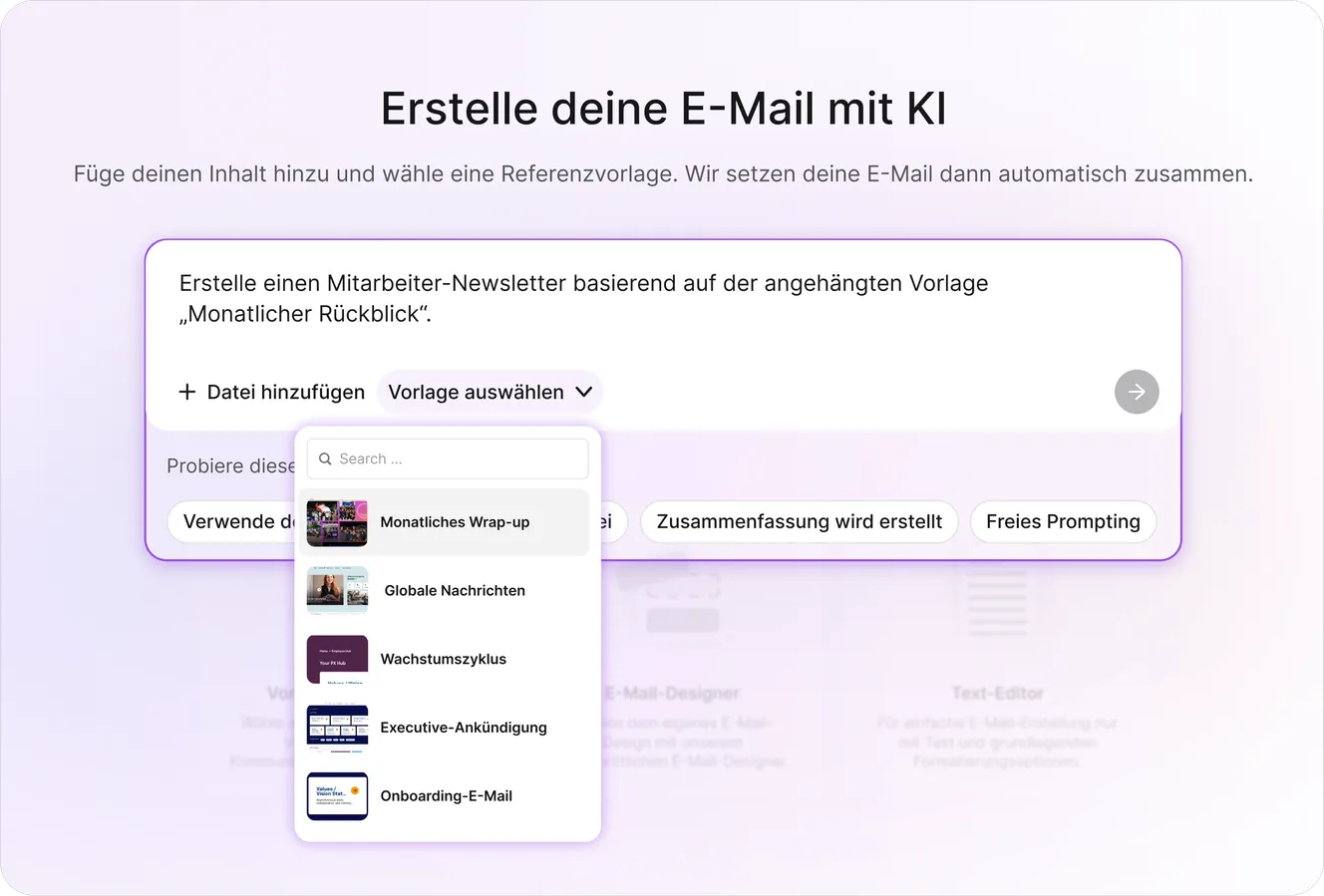The height and width of the screenshot is (896, 1324).
Task: Click the Globale Nachrichten thumbnail image
Action: pos(337,591)
